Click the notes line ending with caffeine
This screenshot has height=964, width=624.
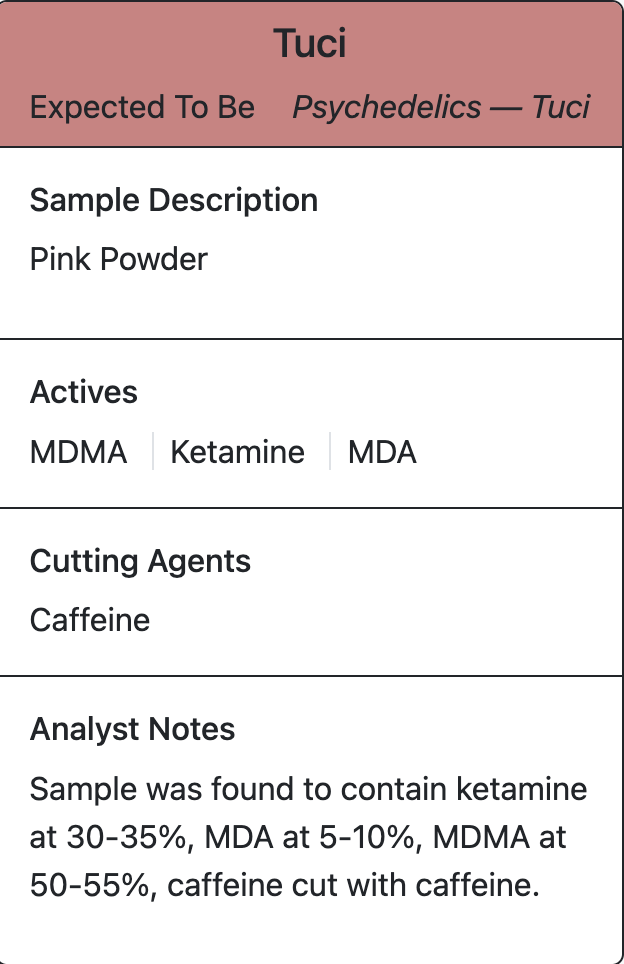click(x=285, y=886)
